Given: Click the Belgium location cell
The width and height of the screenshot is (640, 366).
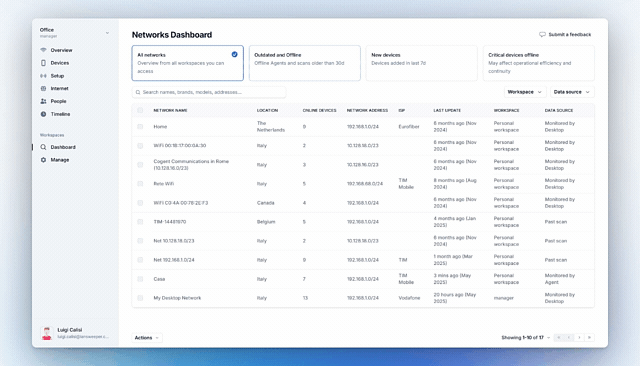Looking at the screenshot, I should pos(266,222).
